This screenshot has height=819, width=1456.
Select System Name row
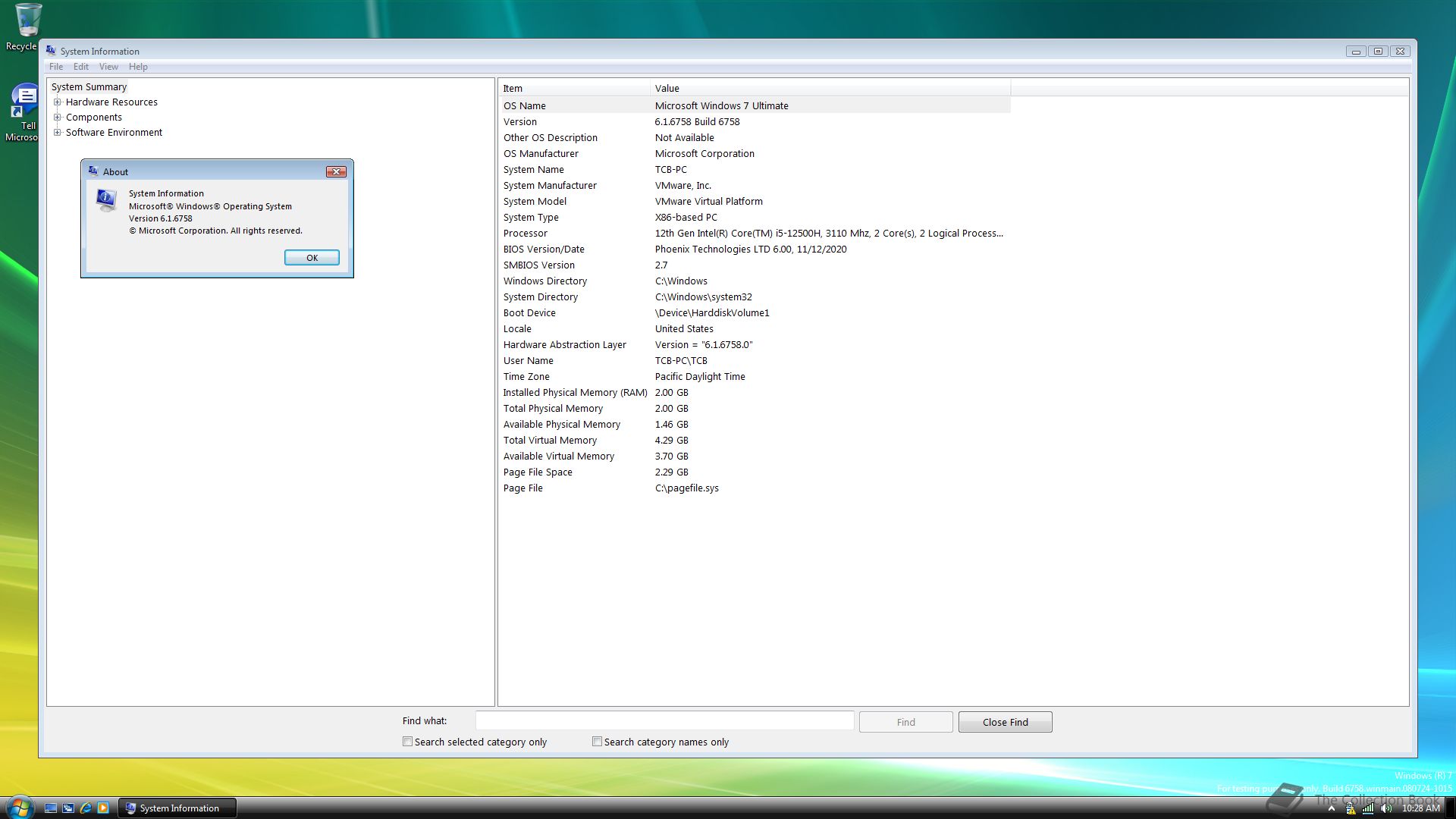coord(755,170)
